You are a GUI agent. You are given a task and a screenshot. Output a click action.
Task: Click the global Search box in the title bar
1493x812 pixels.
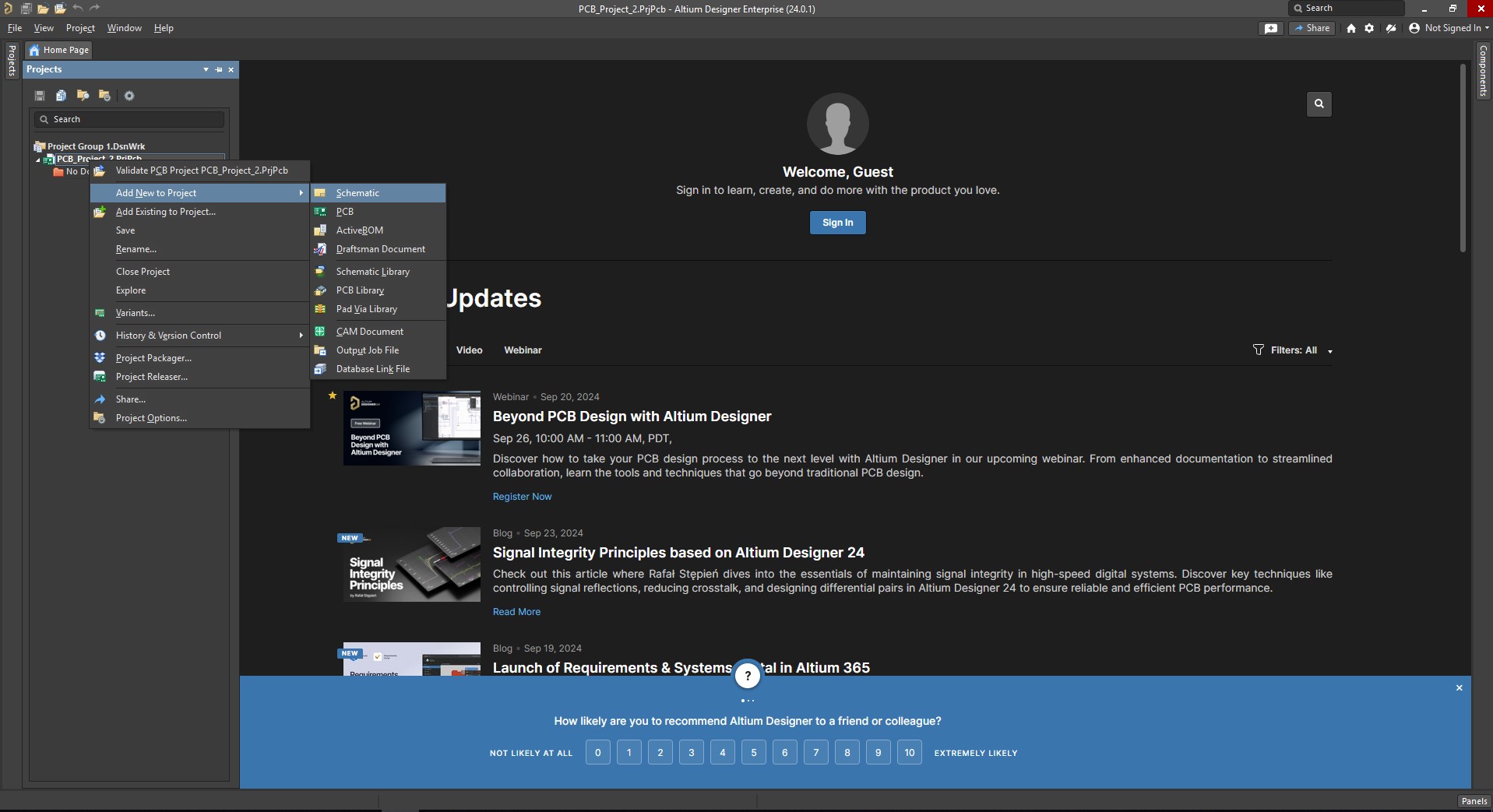[x=1346, y=9]
